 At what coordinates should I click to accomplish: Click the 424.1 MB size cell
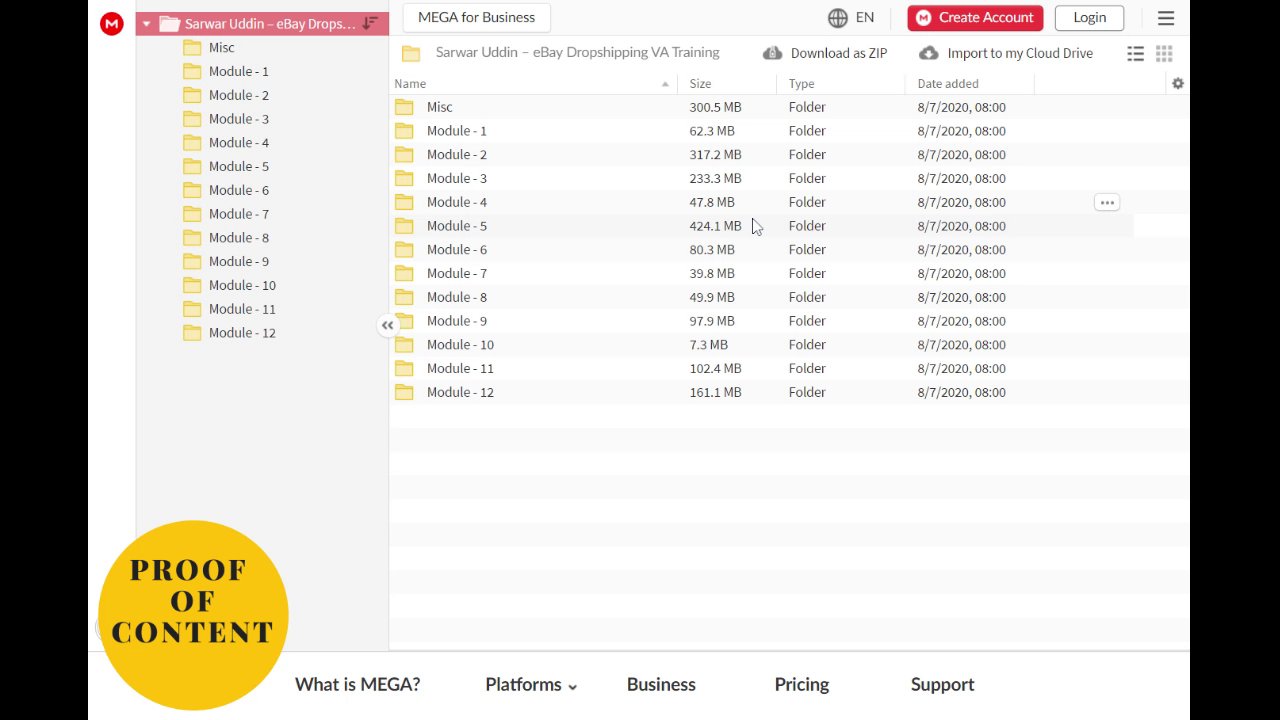[x=715, y=226]
